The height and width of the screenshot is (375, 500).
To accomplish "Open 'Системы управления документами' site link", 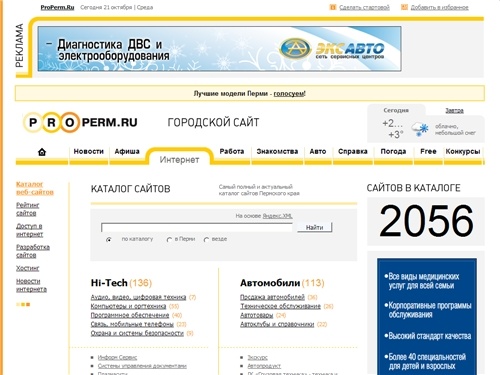I will 142,366.
